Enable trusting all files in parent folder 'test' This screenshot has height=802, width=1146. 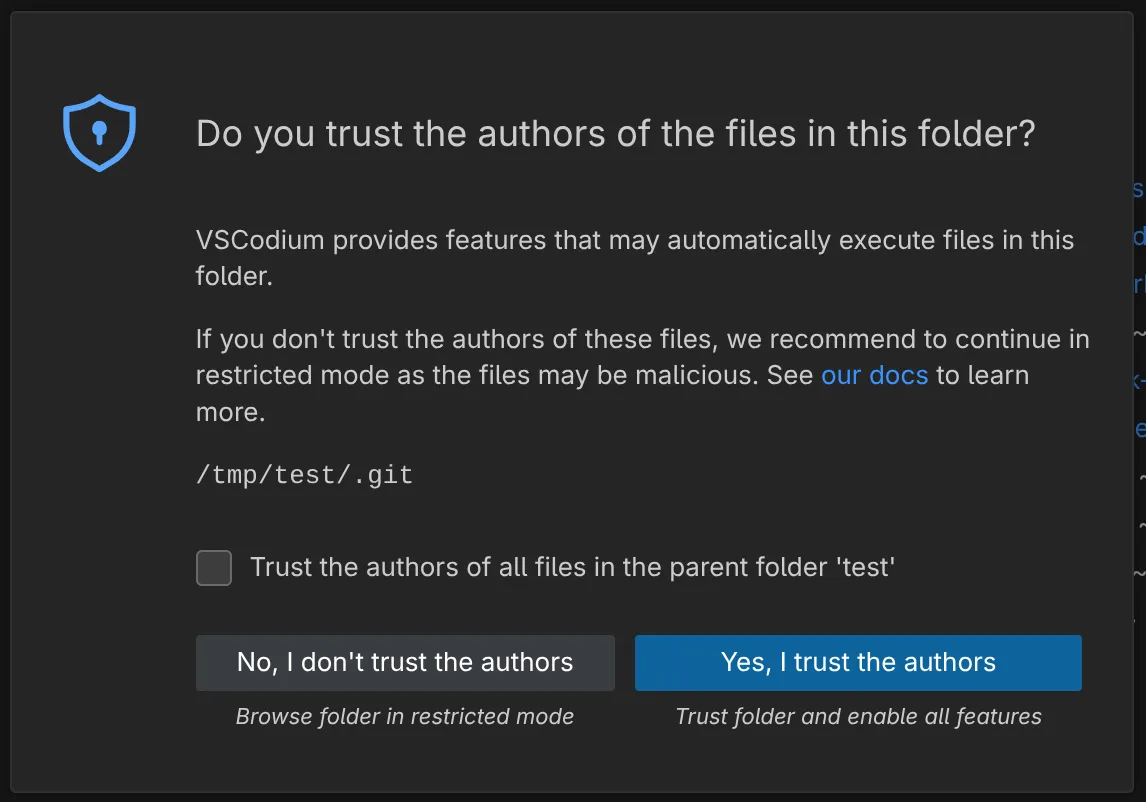pos(213,567)
